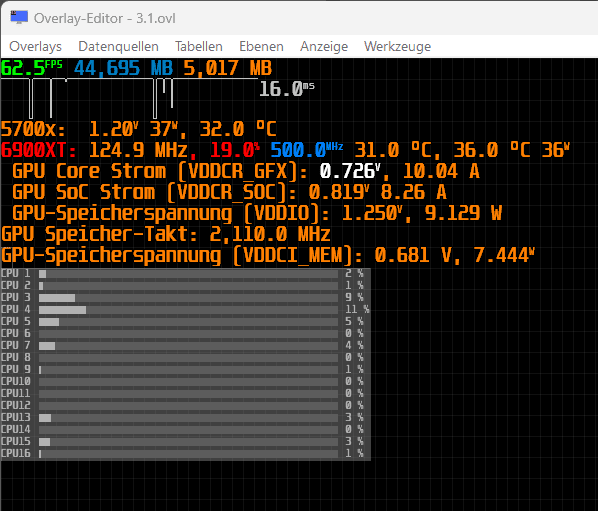Click the CPU 5 usage bar

point(188,322)
